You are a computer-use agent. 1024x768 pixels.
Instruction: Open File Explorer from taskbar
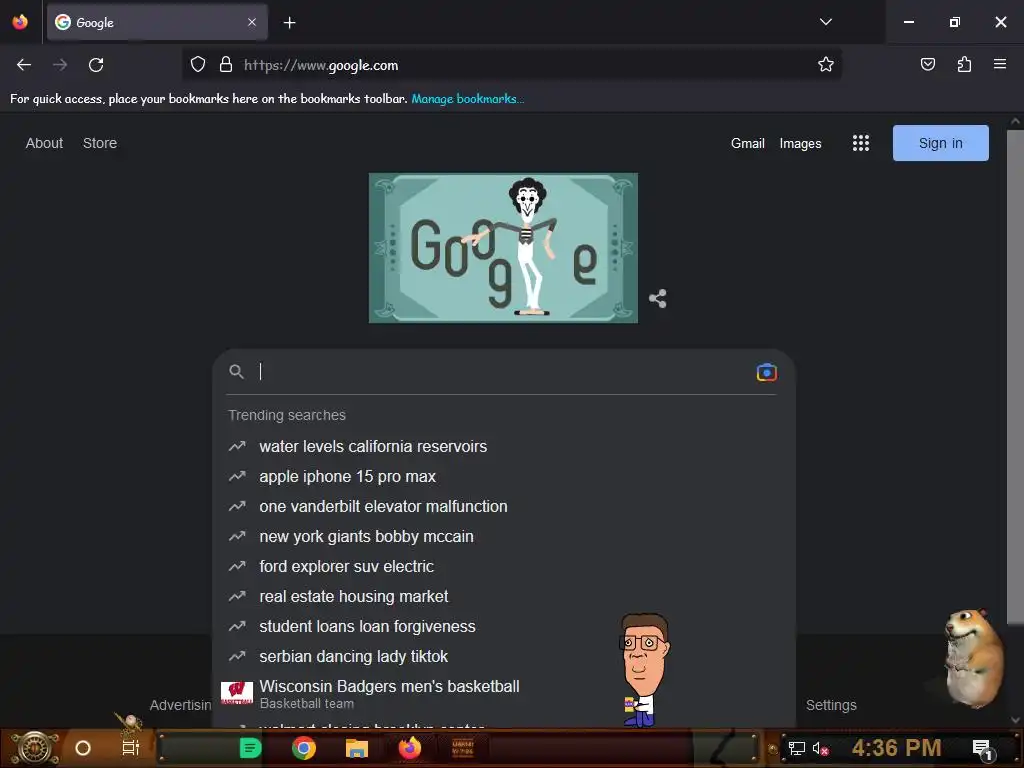pyautogui.click(x=357, y=748)
